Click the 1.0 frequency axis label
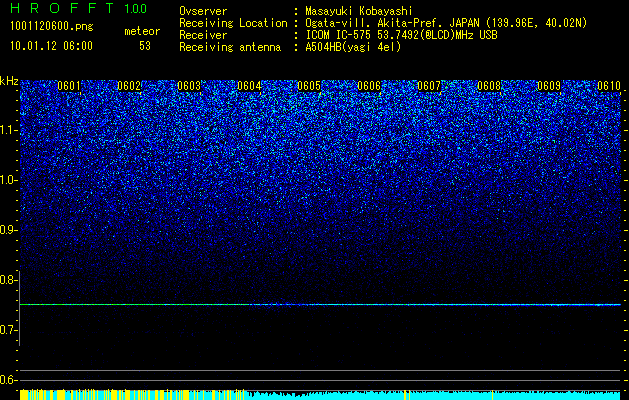Screen dimensions: 629x400 [9, 180]
